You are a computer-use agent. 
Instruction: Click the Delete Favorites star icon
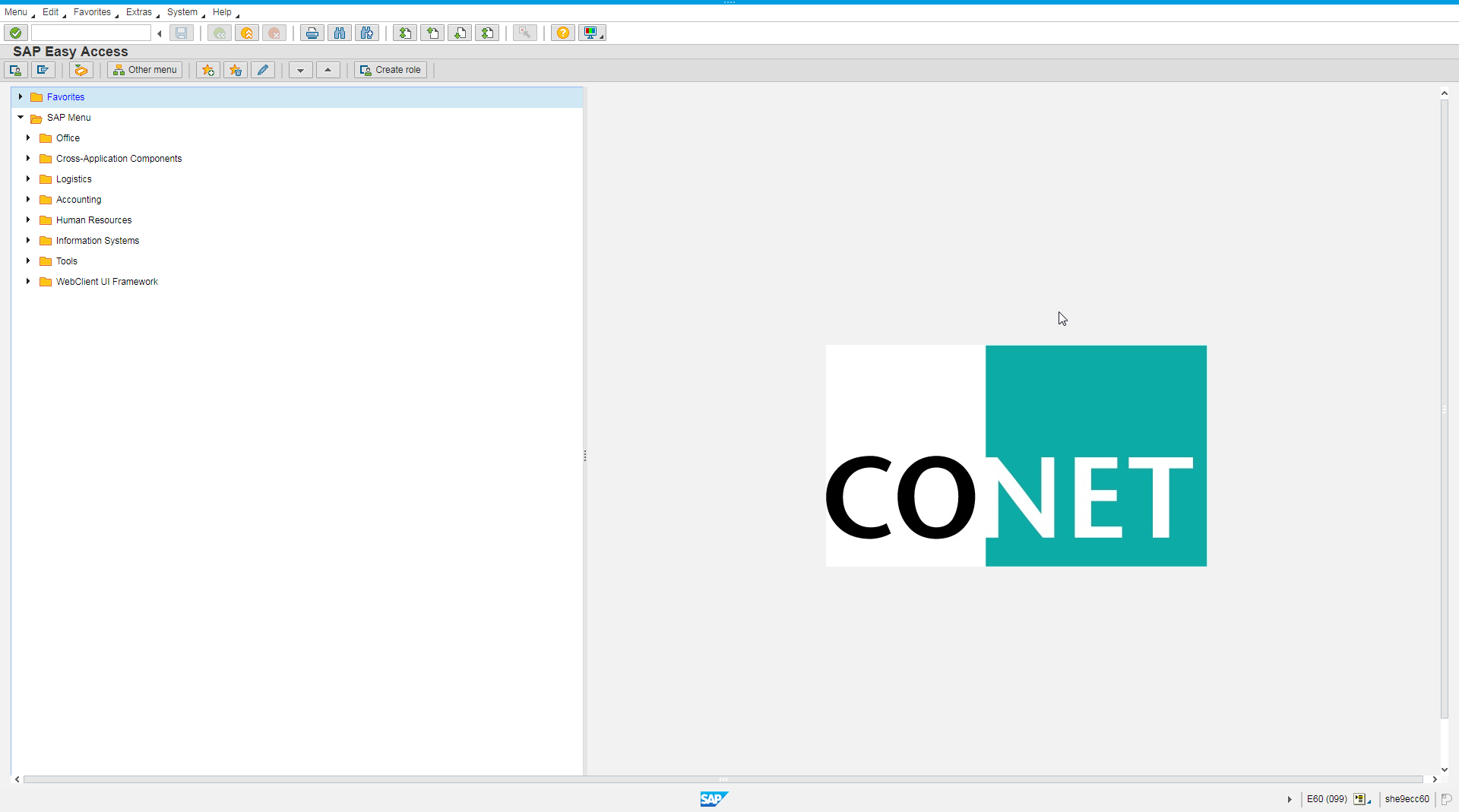(x=236, y=70)
